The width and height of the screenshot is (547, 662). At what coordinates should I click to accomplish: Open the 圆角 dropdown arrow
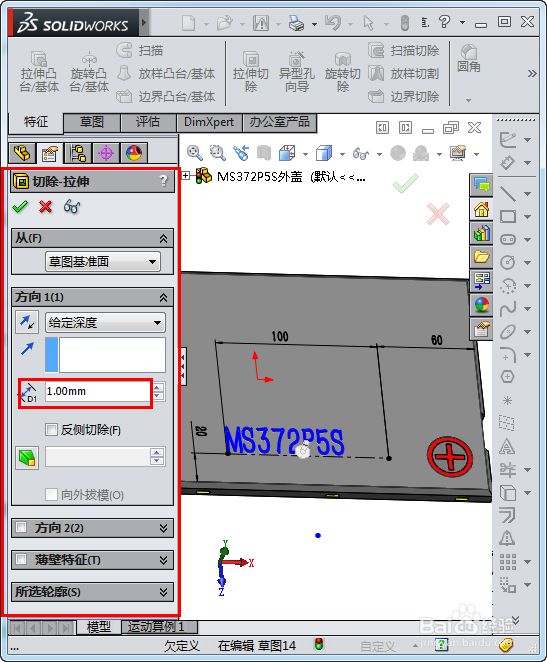tap(468, 100)
